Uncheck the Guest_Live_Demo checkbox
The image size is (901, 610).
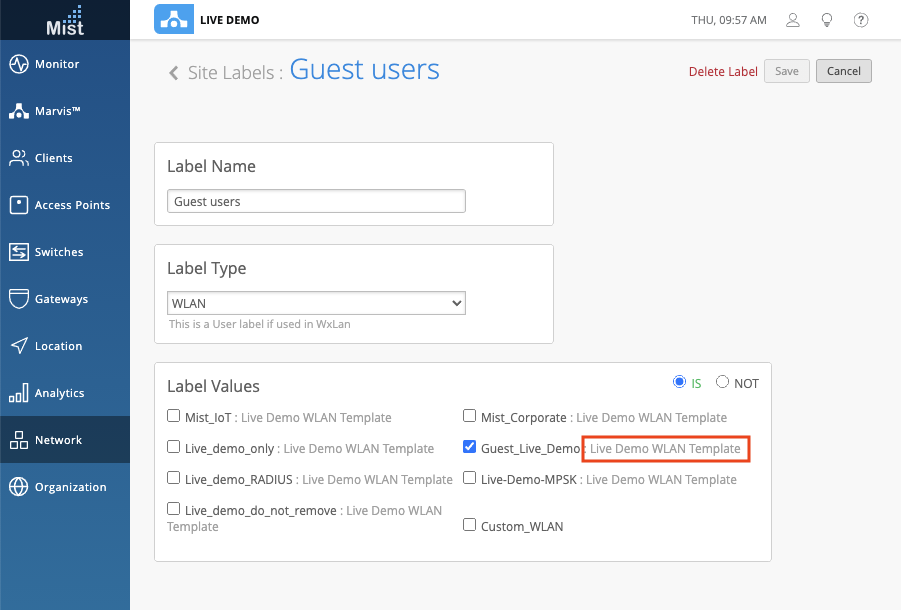[x=470, y=448]
